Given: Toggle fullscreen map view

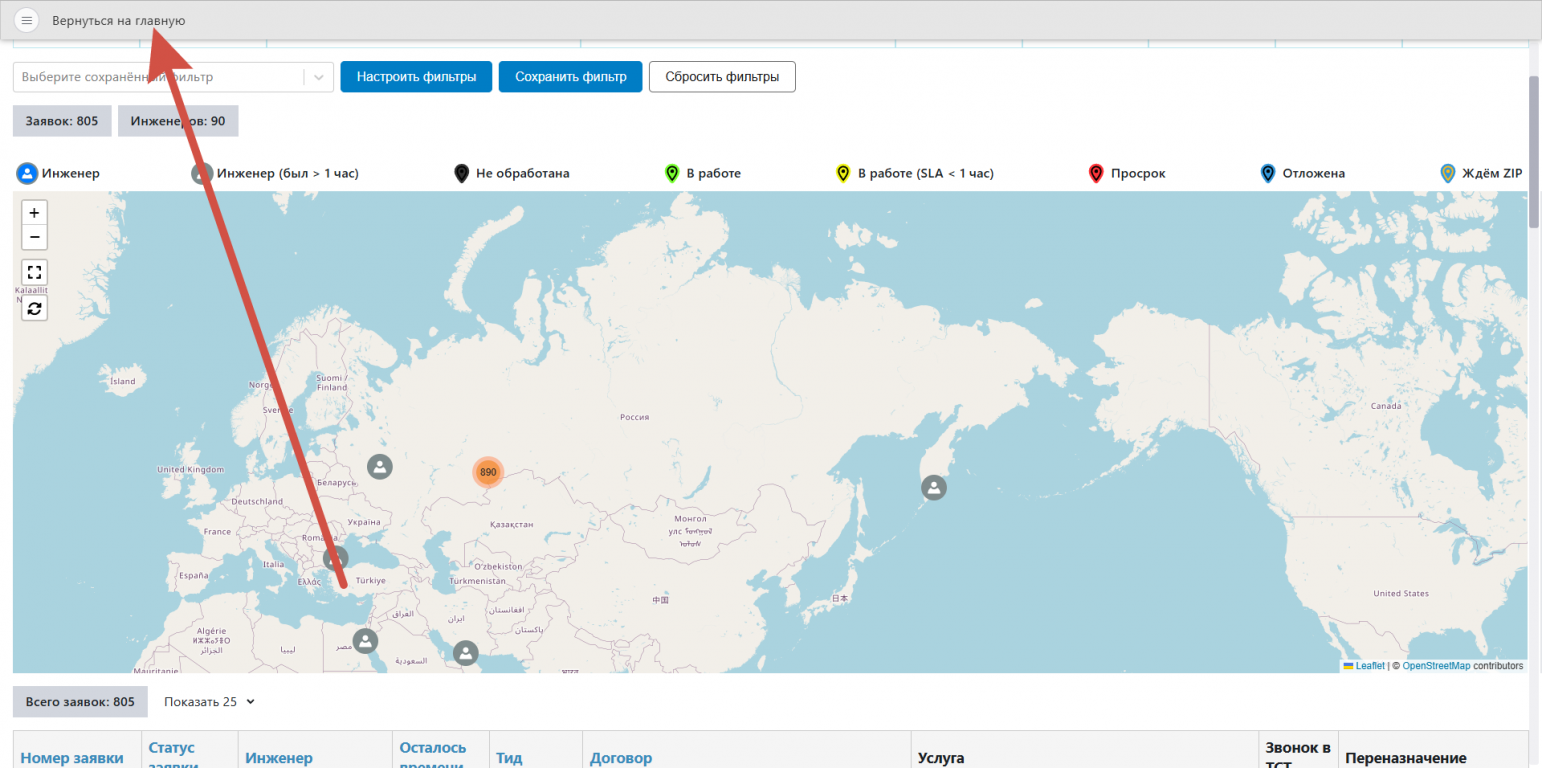Looking at the screenshot, I should tap(34, 273).
